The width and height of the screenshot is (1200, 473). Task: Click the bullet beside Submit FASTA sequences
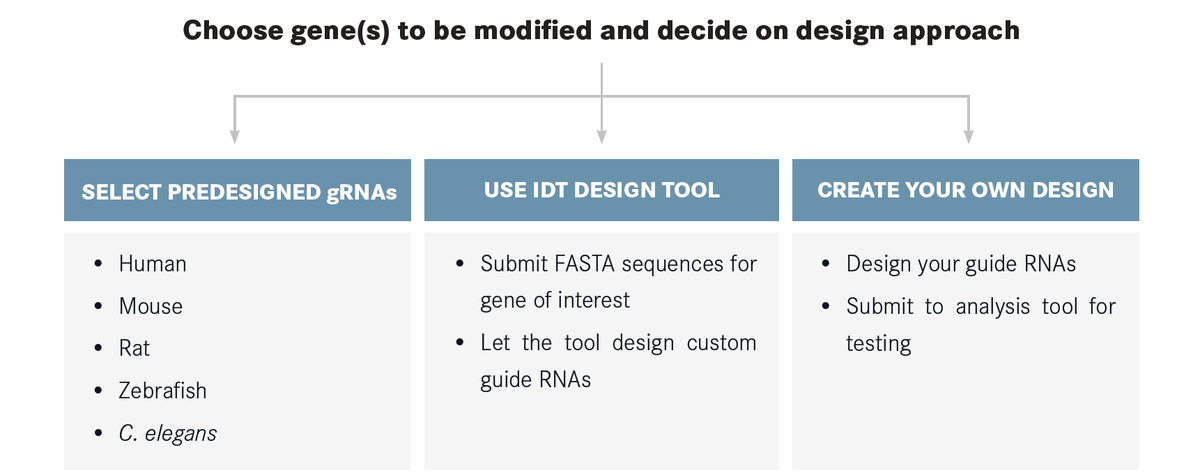[459, 264]
